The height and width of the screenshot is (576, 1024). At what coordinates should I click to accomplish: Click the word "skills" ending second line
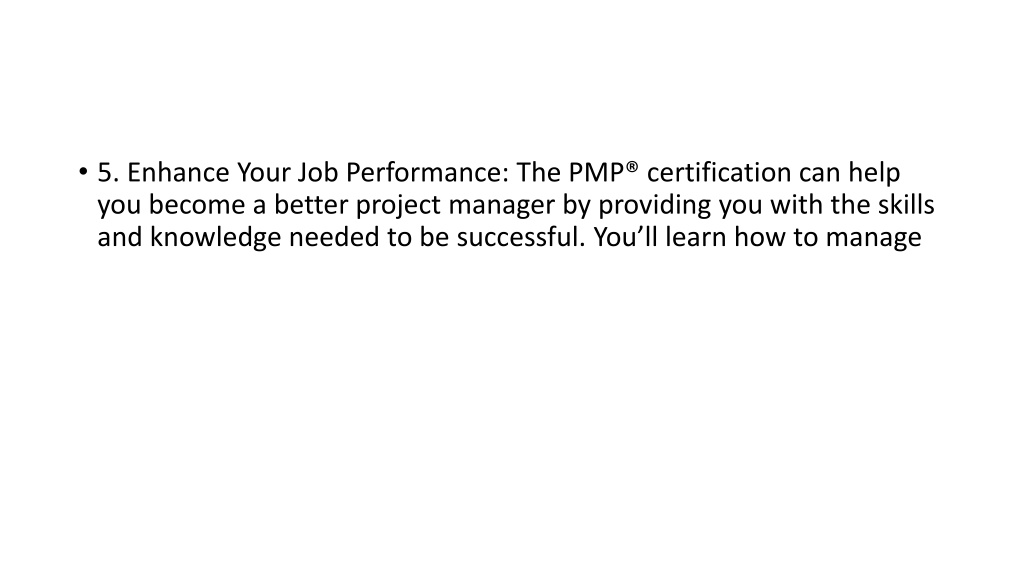click(x=906, y=205)
